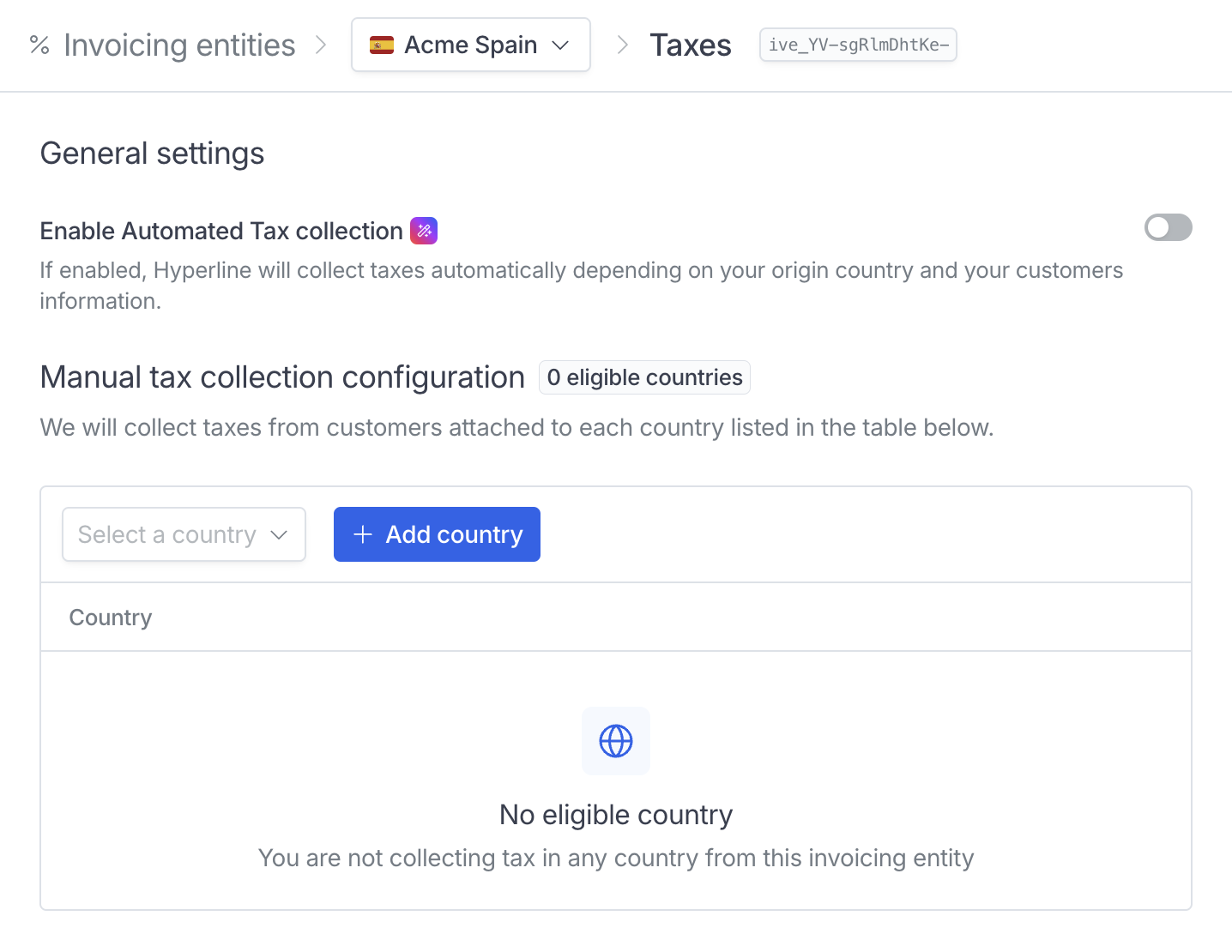Click the Country column header
The image size is (1232, 952).
tap(111, 618)
